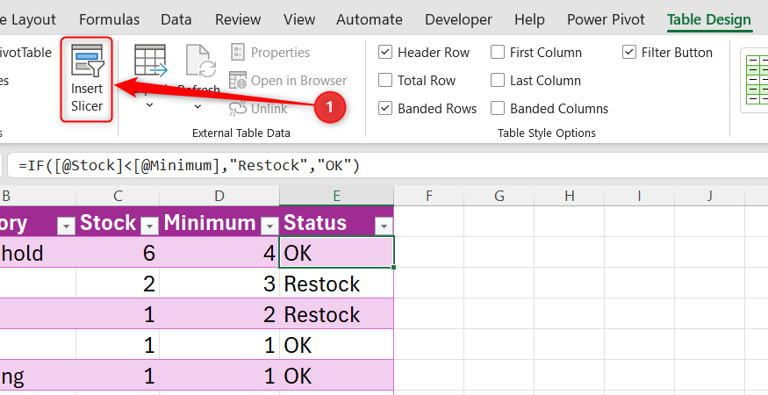Viewport: 768px width, 395px height.
Task: Select first Restock status cell
Action: click(336, 284)
